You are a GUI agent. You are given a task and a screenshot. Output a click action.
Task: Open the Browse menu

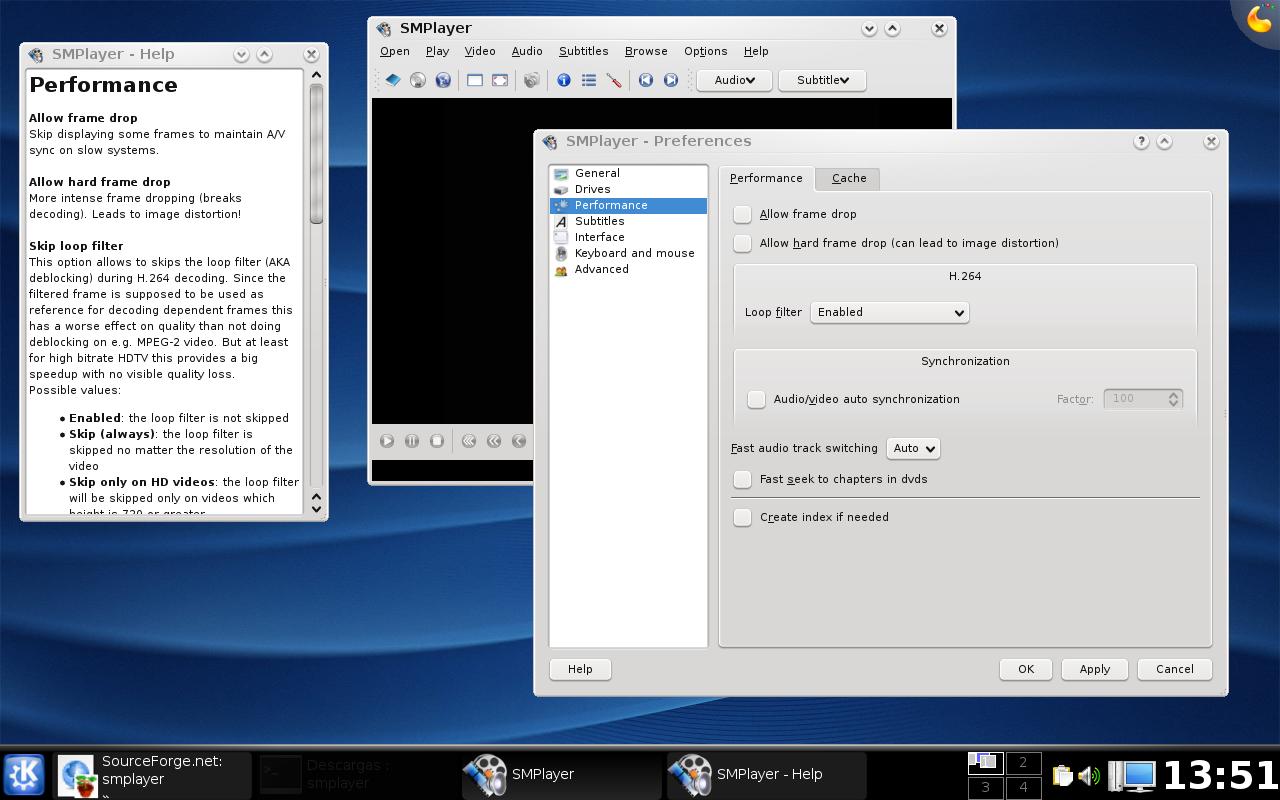pos(646,51)
